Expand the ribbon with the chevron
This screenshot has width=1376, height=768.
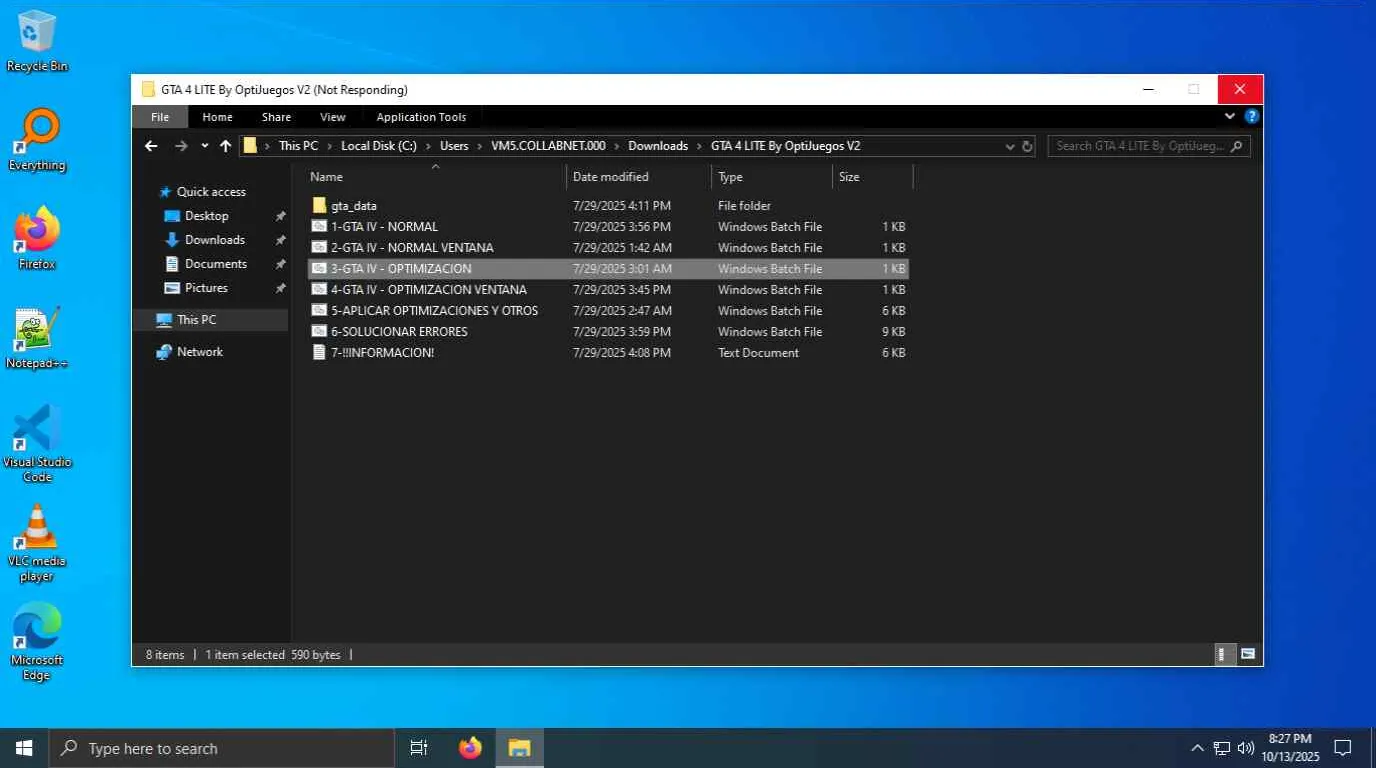pos(1230,116)
